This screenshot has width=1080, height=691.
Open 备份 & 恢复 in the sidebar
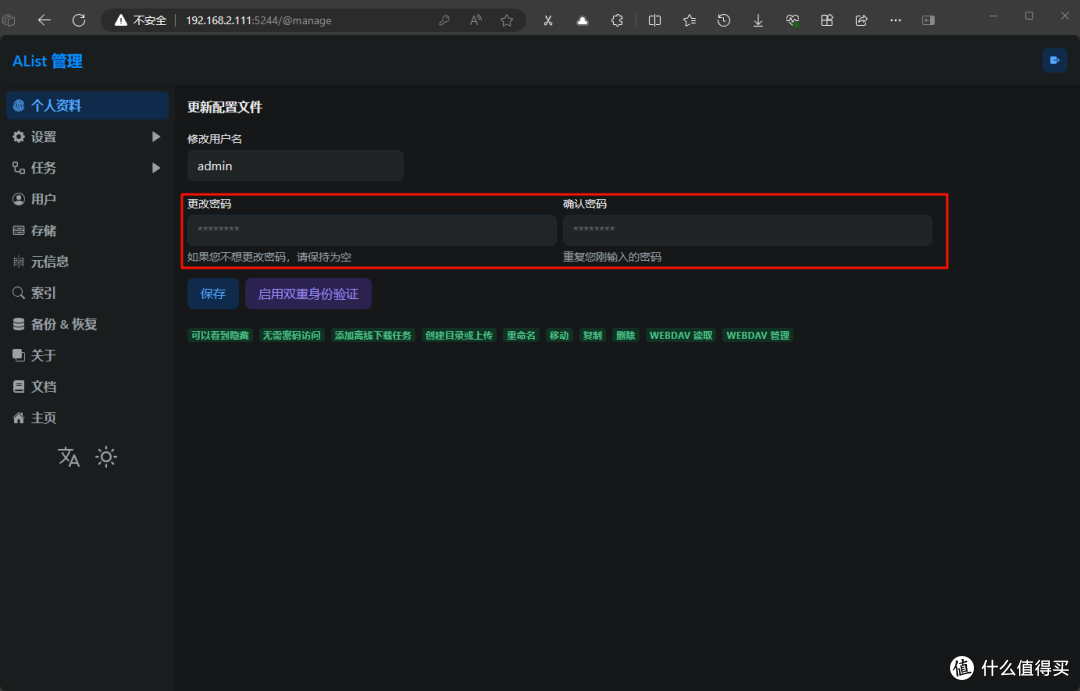[x=87, y=324]
